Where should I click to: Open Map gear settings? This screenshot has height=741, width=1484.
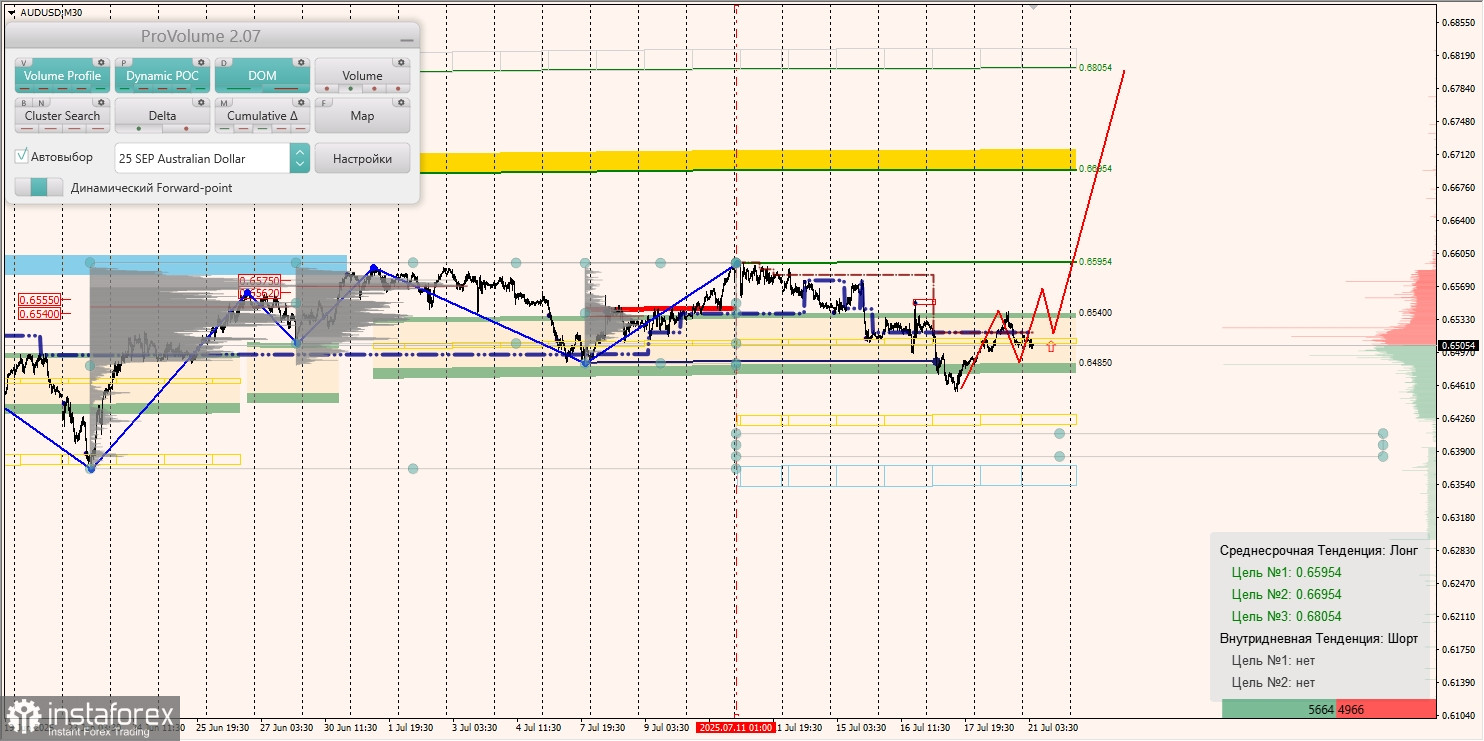(400, 102)
